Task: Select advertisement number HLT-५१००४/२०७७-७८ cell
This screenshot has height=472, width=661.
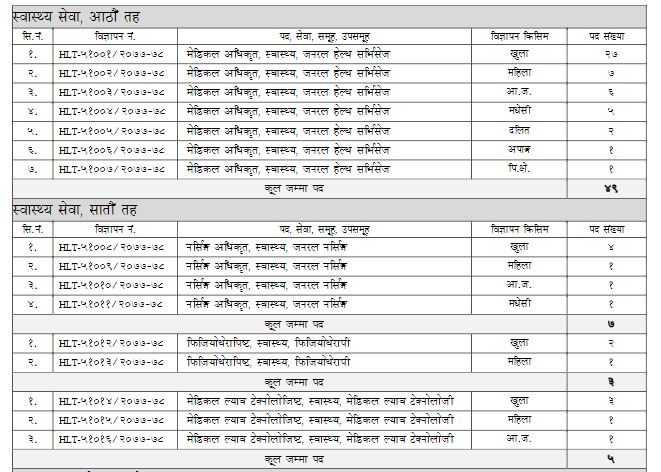Action: [114, 111]
